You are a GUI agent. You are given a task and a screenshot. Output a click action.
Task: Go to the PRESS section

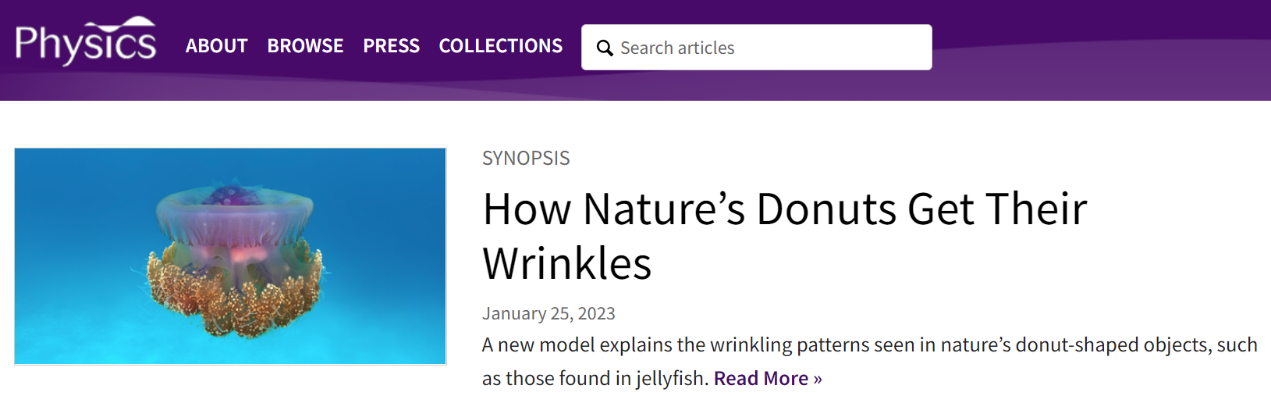point(391,46)
